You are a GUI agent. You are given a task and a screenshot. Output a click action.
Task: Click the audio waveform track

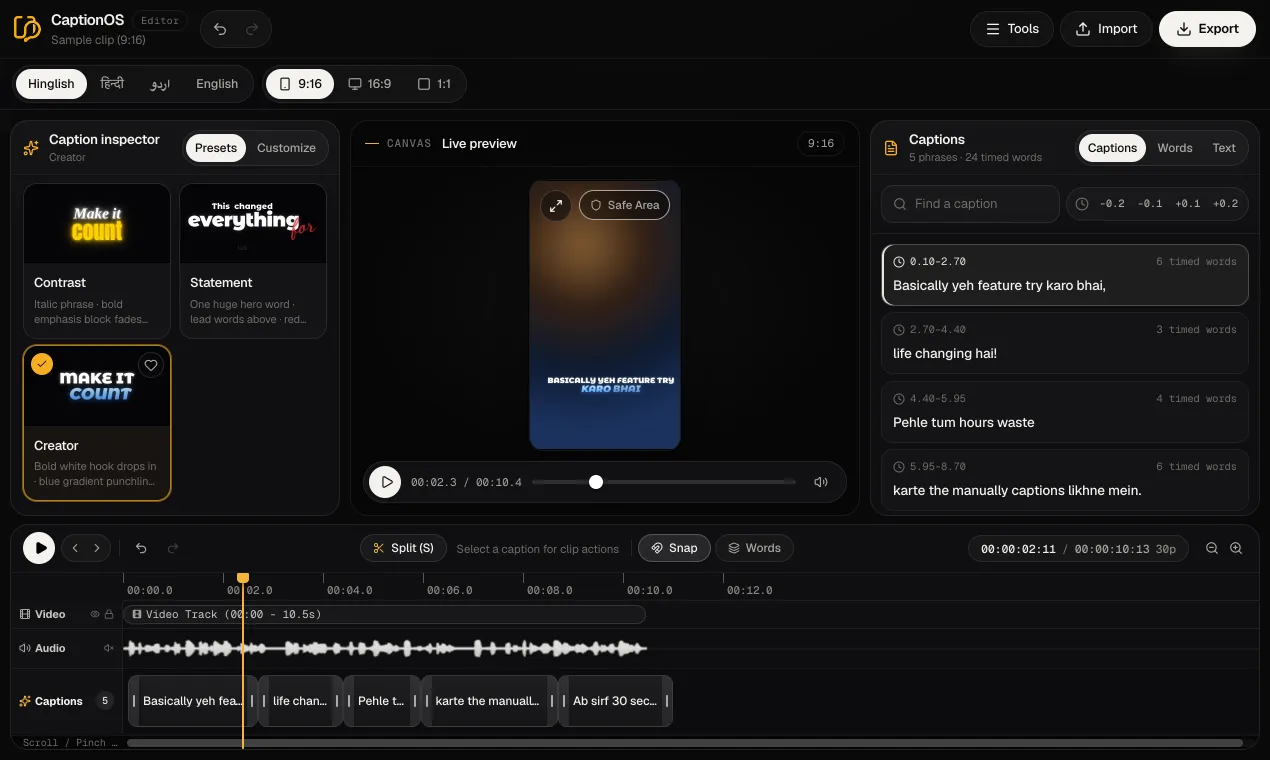coord(385,648)
